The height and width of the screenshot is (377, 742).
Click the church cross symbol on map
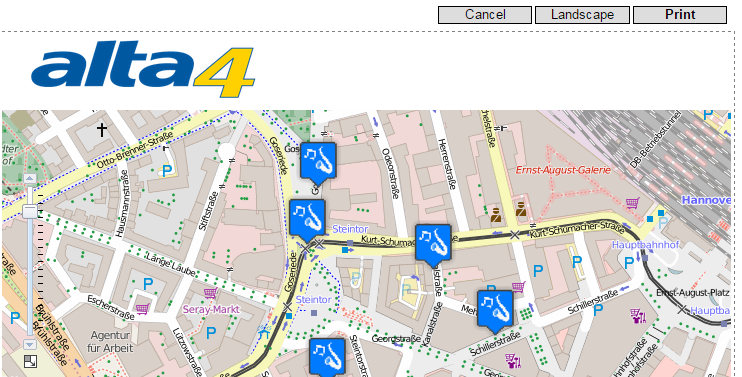tap(102, 130)
